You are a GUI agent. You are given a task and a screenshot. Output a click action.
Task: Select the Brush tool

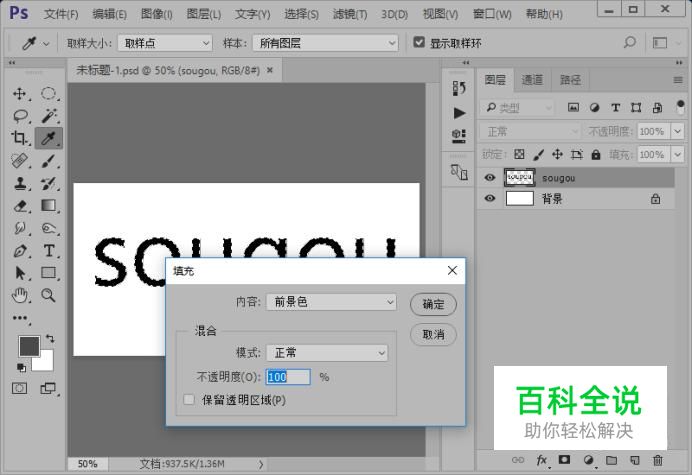click(x=49, y=161)
